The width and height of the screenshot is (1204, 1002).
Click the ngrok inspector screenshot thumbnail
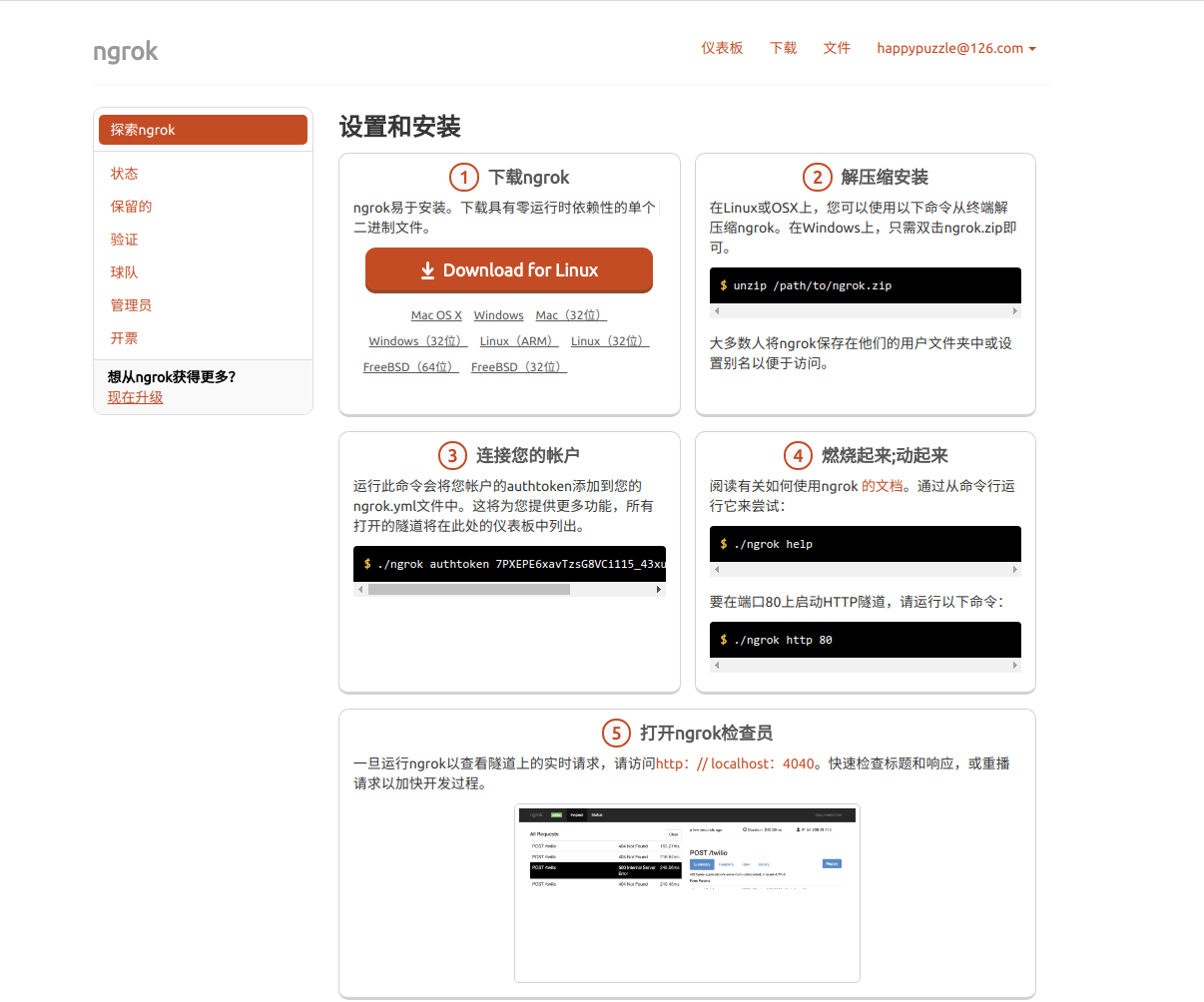click(x=687, y=892)
